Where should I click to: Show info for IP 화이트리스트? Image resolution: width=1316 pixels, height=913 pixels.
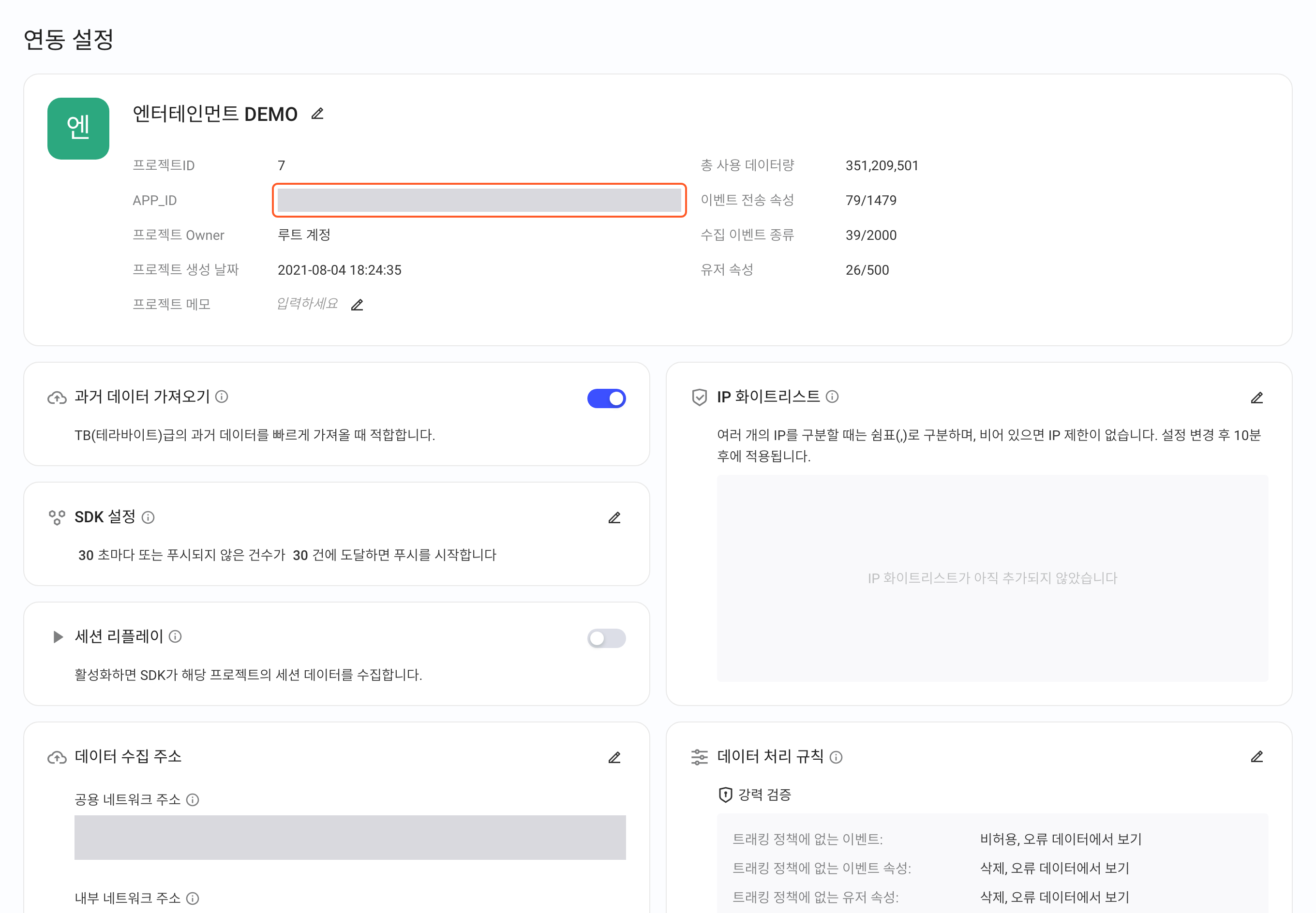tap(833, 397)
